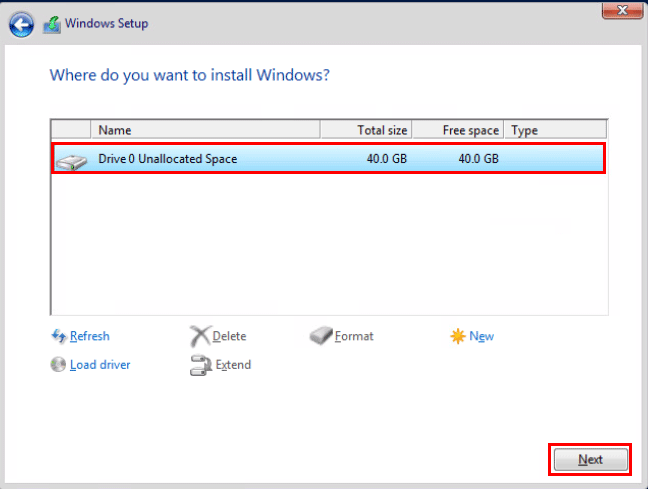Click the Delete X icon

coord(200,336)
